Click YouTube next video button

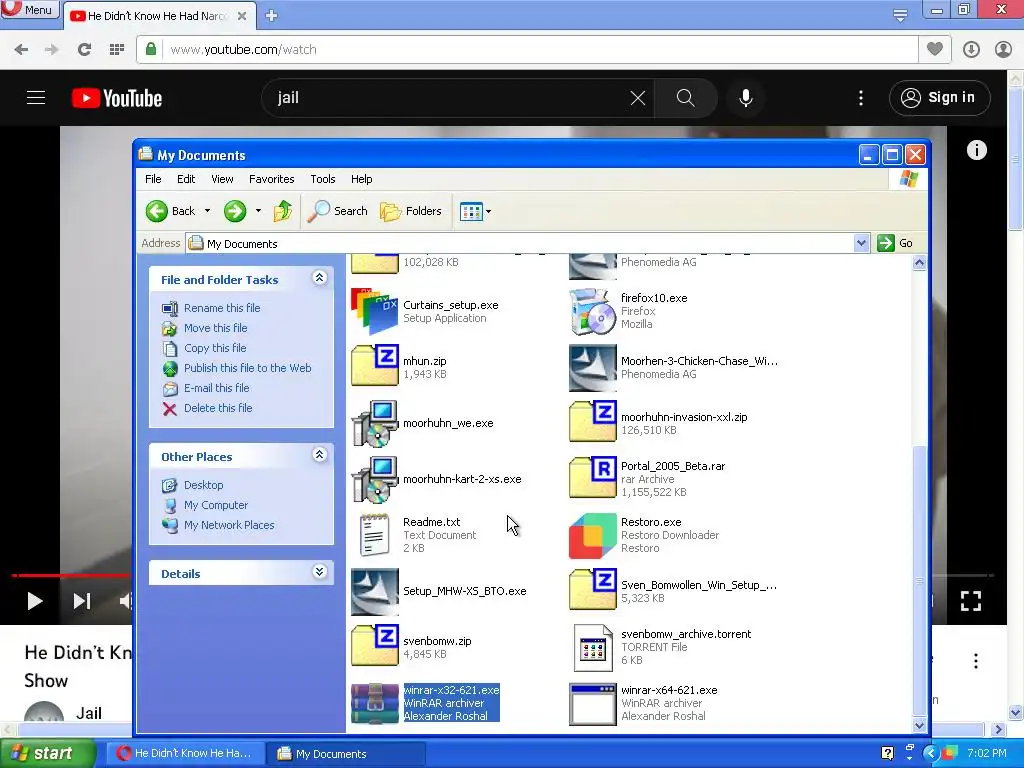(x=82, y=601)
